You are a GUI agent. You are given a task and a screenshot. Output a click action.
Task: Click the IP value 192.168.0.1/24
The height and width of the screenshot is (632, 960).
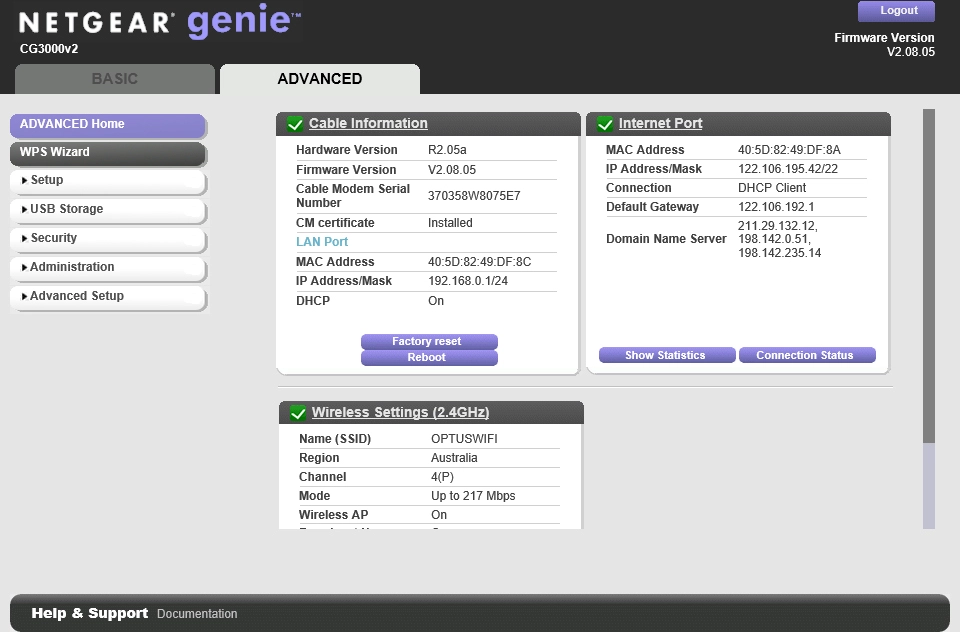point(468,281)
